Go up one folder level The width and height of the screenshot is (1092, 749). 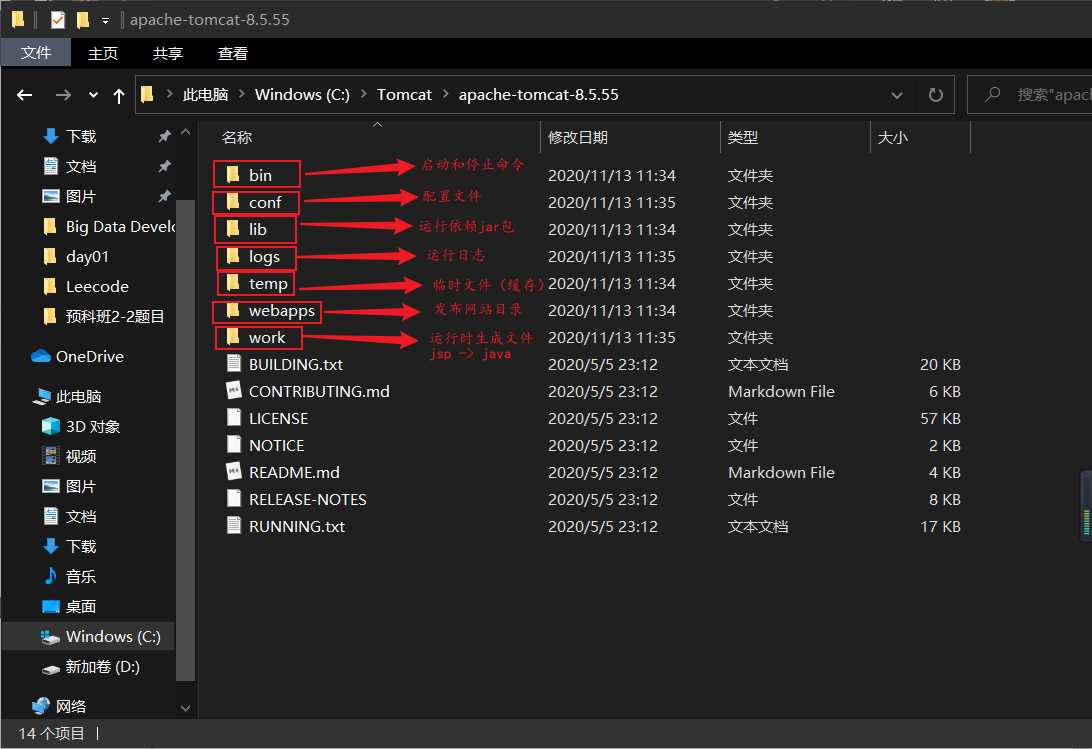119,95
